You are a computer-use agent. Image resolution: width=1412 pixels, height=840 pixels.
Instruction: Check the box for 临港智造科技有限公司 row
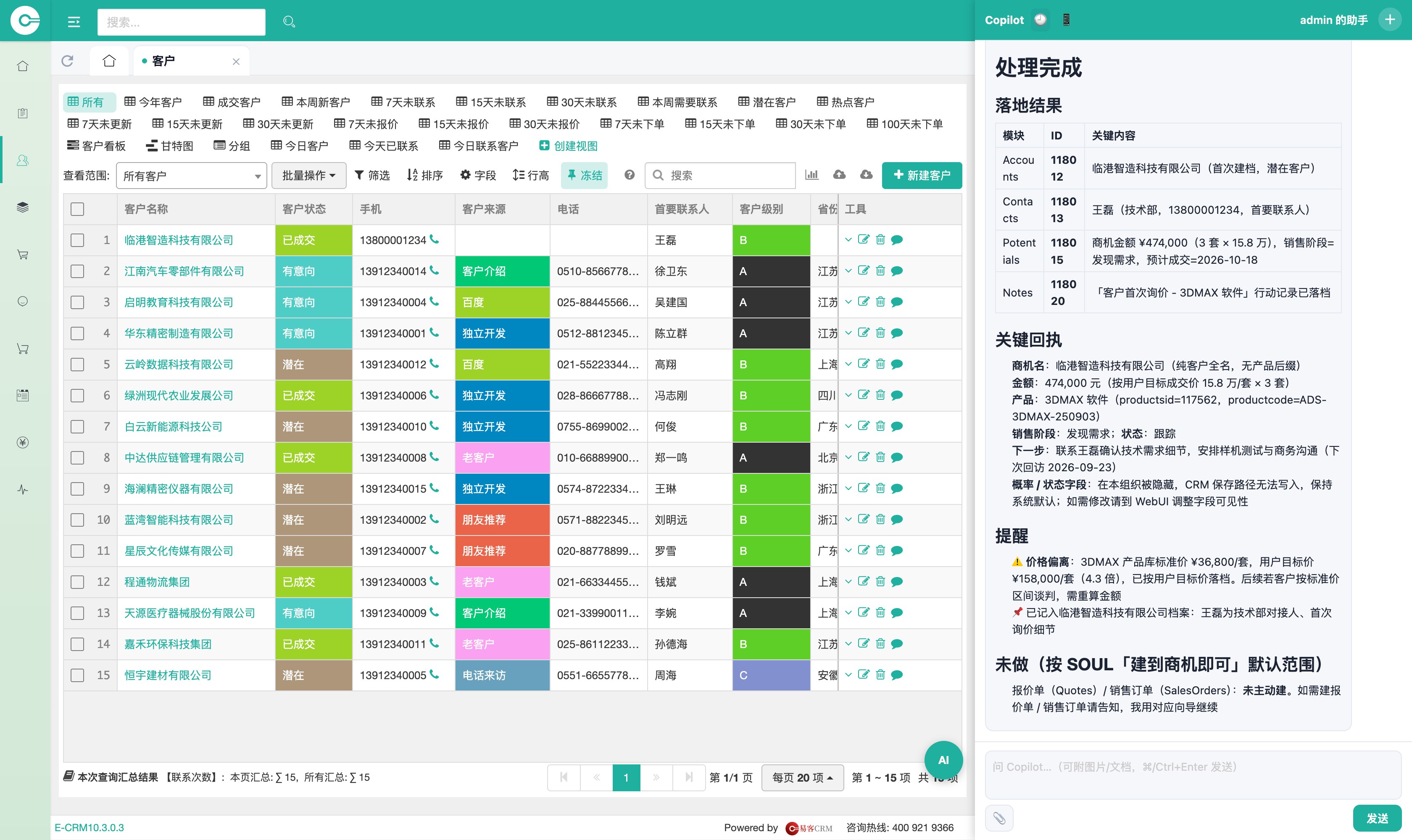78,240
